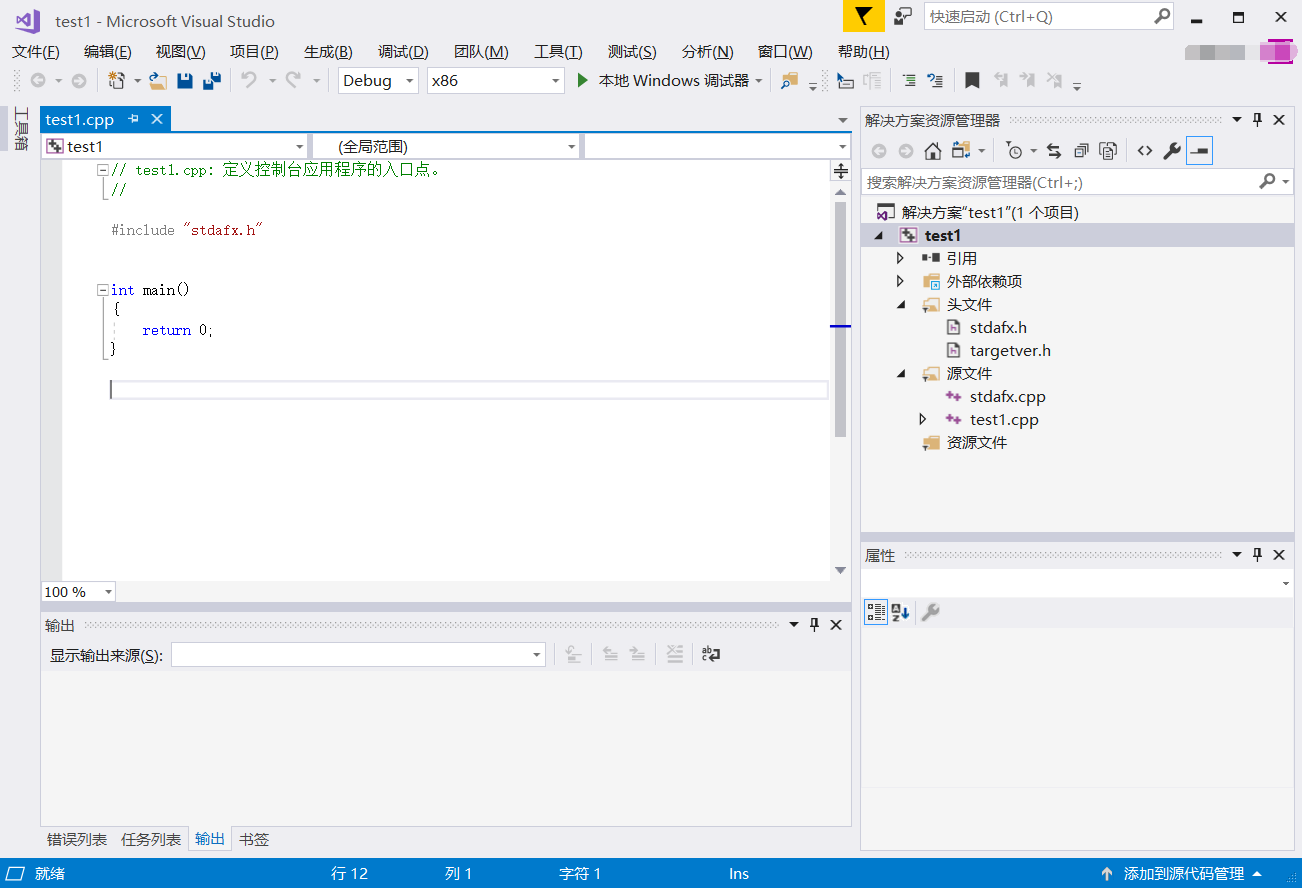1302x888 pixels.
Task: Click the View Code angle brackets icon
Action: click(x=1145, y=151)
